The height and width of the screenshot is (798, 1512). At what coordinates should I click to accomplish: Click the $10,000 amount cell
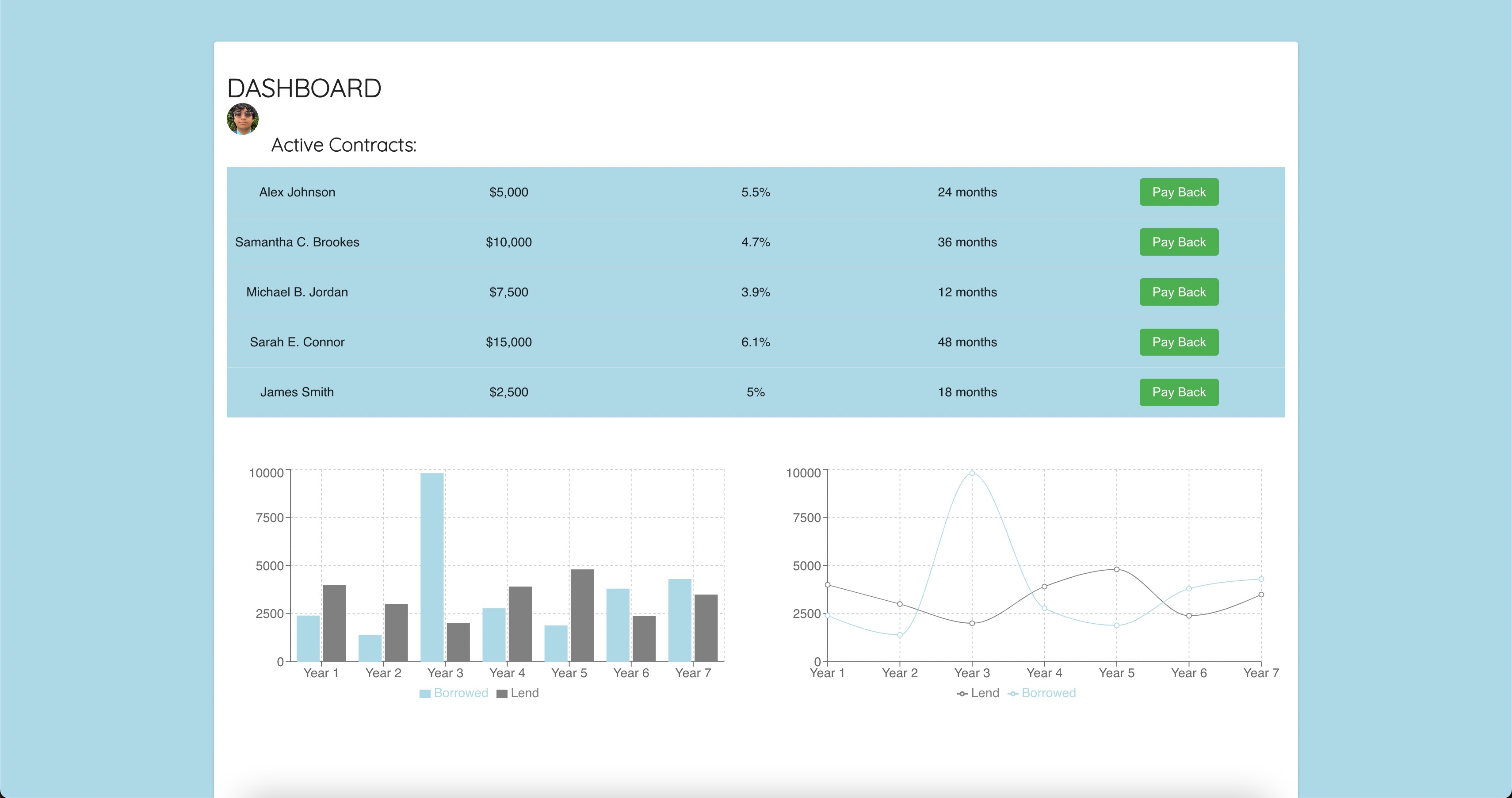tap(508, 242)
